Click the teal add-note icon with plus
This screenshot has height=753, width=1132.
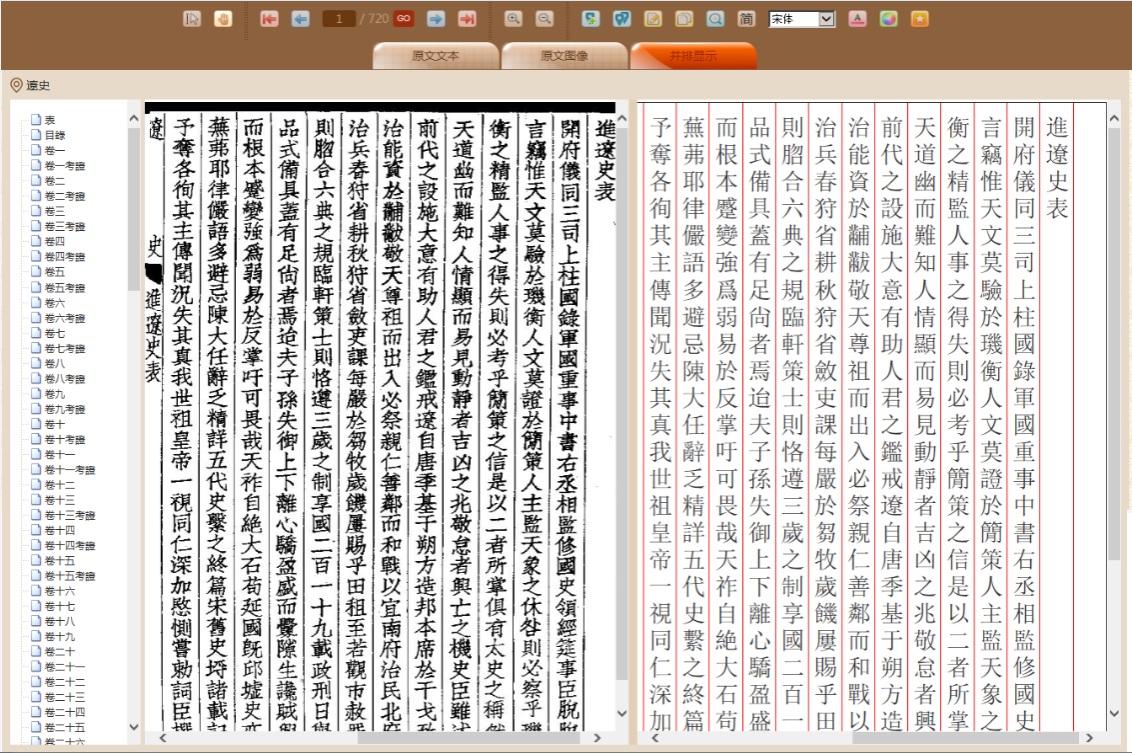(x=591, y=19)
